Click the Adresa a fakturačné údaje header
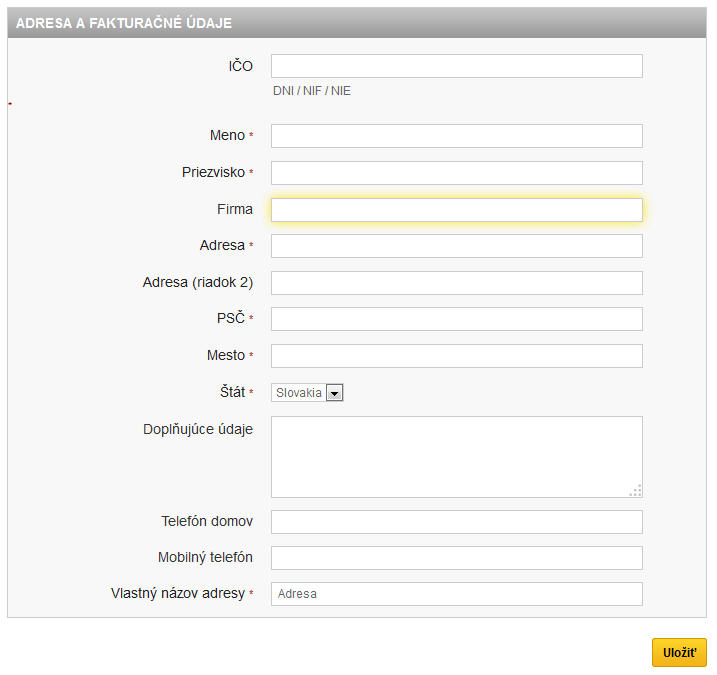This screenshot has height=675, width=717. [125, 23]
